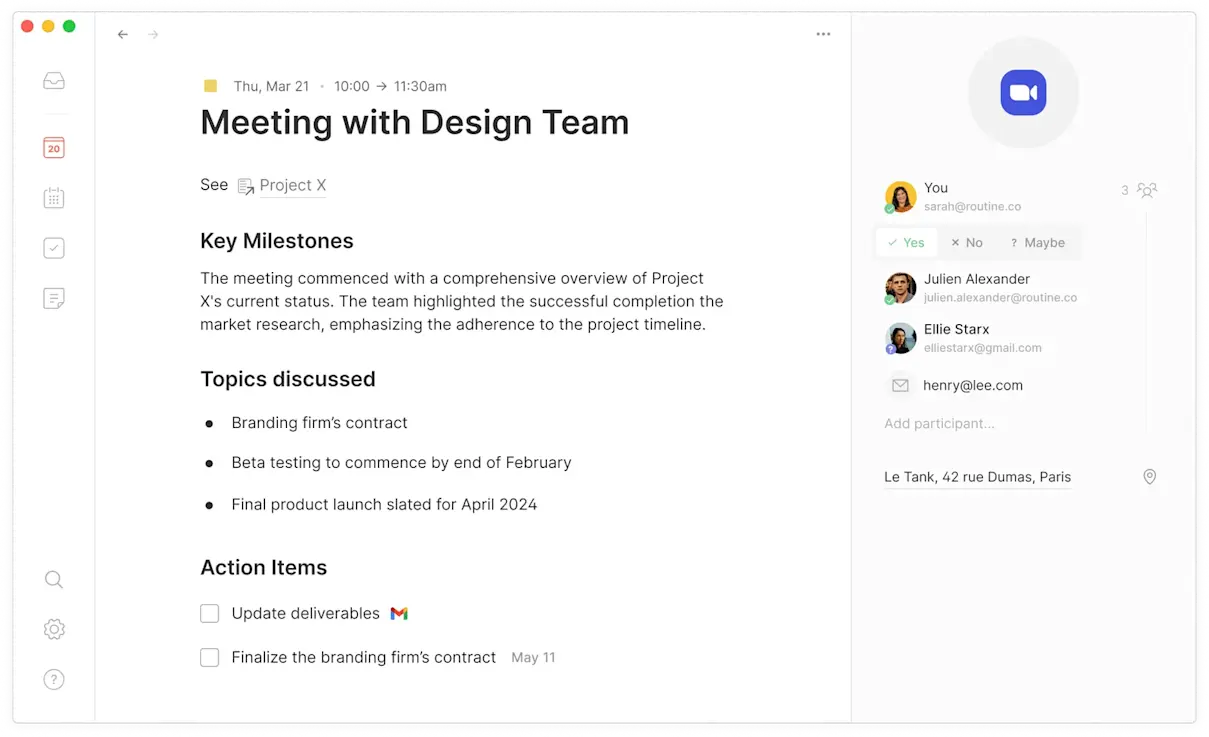Click the sarah@routine.co email
The image size is (1209, 737).
click(973, 207)
